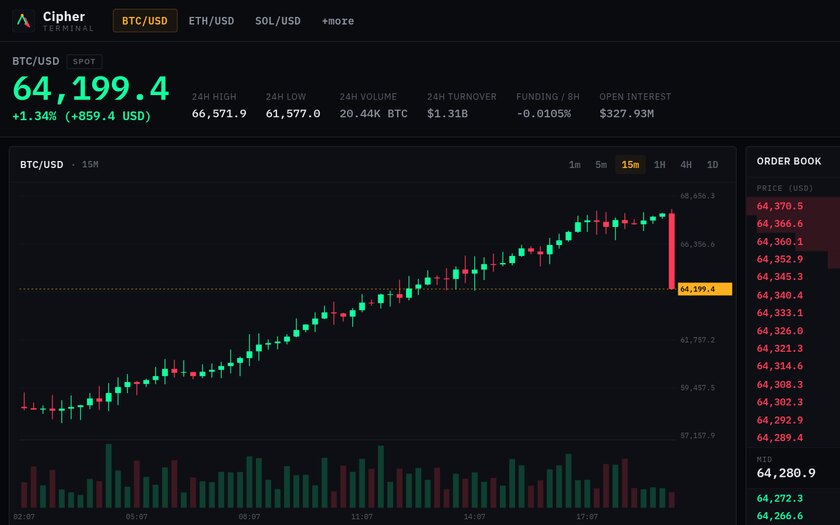This screenshot has width=840, height=525.
Task: Click the large red last candlestick
Action: pyautogui.click(x=671, y=250)
